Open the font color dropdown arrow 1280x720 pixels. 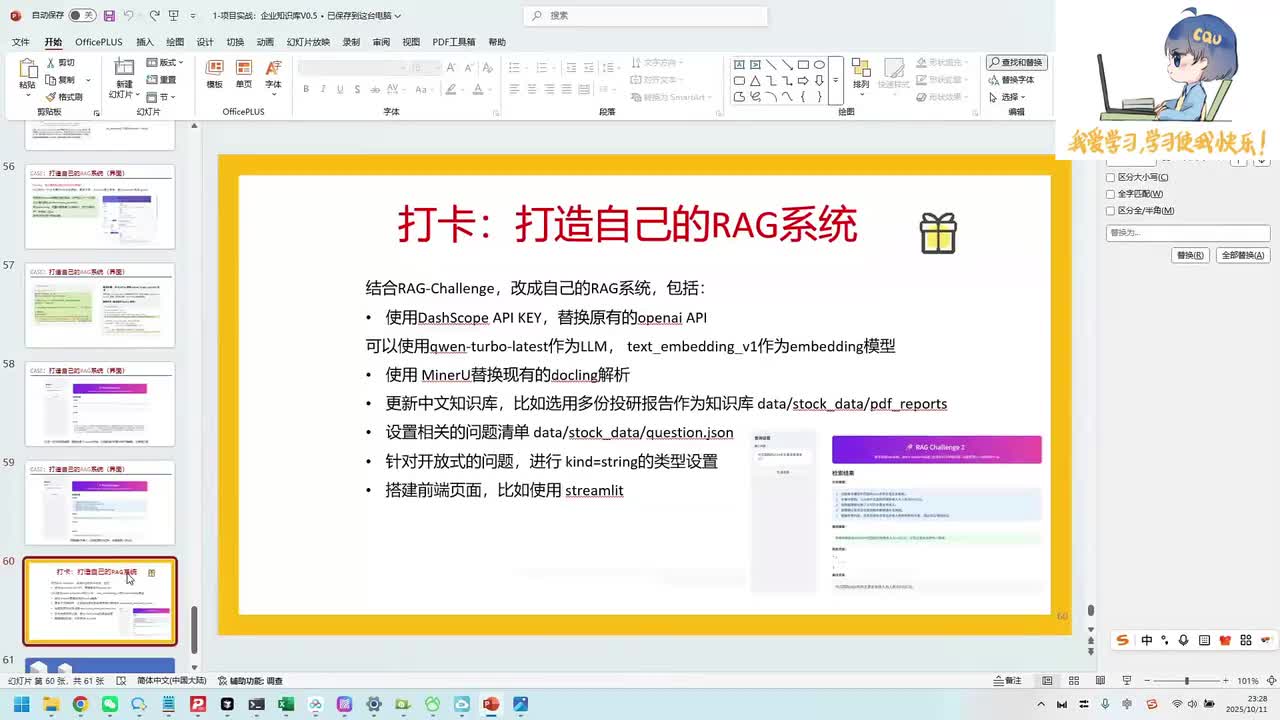491,89
